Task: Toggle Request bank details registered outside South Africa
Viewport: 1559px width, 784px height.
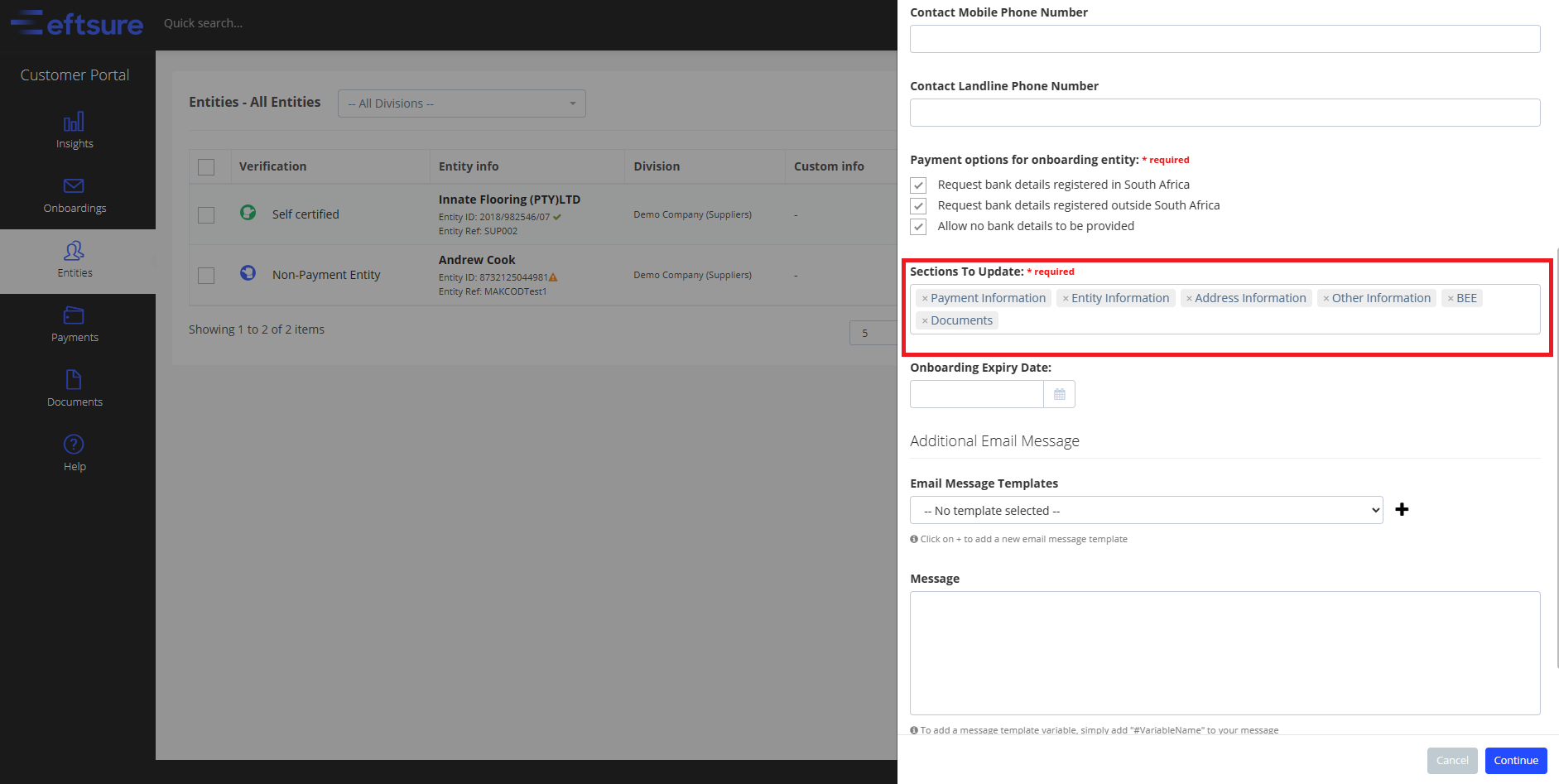Action: 918,205
